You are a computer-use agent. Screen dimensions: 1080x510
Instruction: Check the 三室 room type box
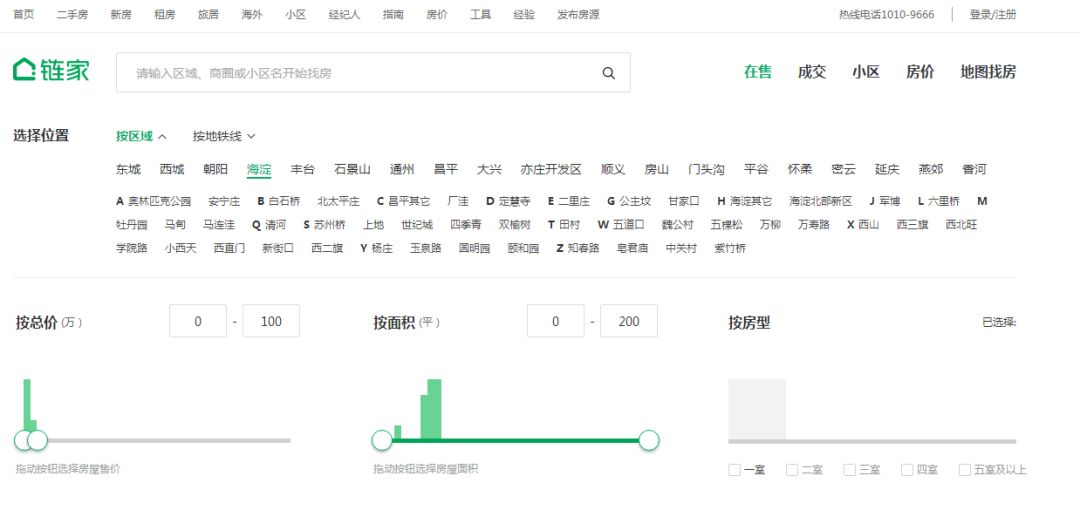point(850,470)
